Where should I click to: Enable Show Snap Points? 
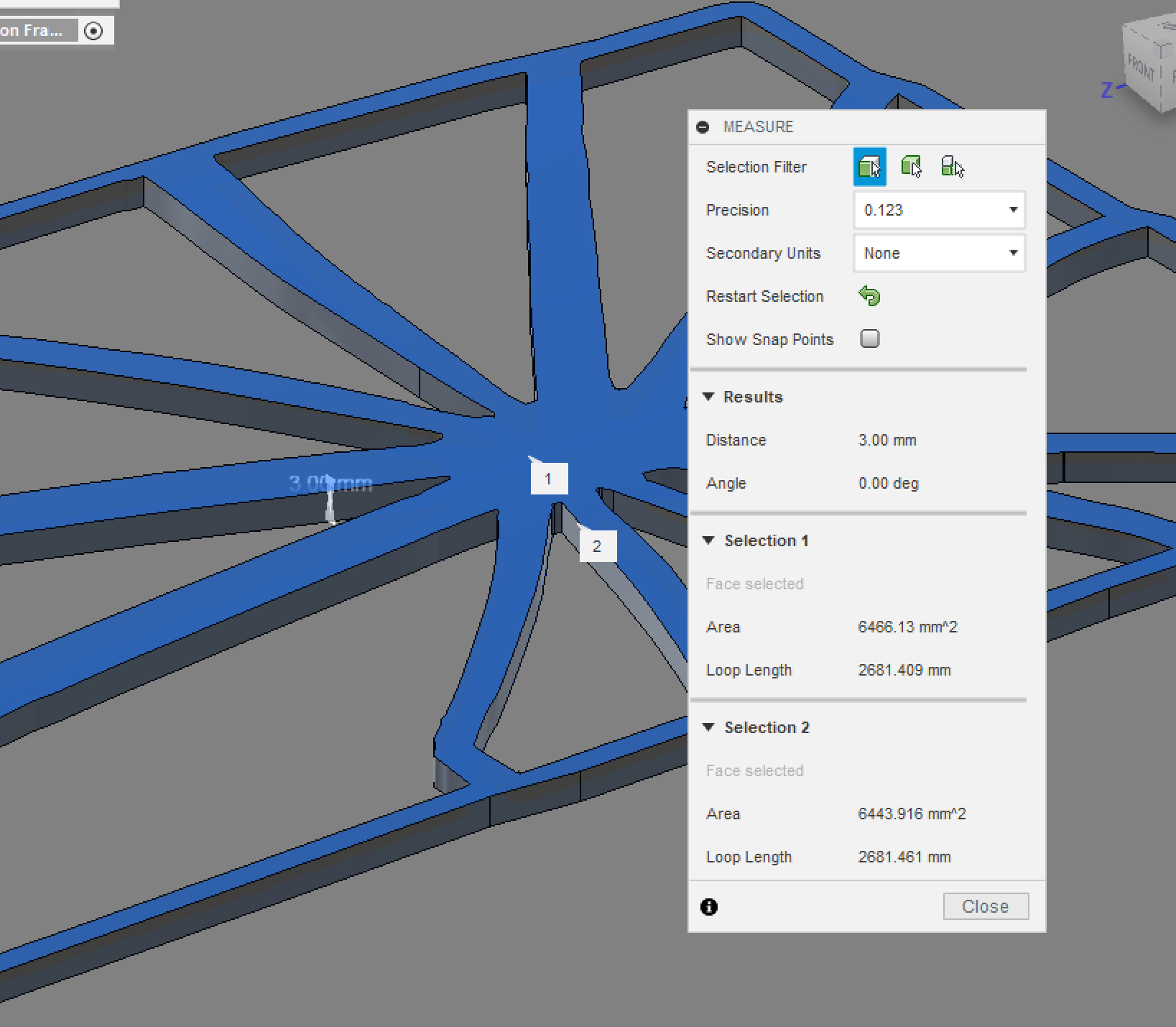pyautogui.click(x=869, y=338)
